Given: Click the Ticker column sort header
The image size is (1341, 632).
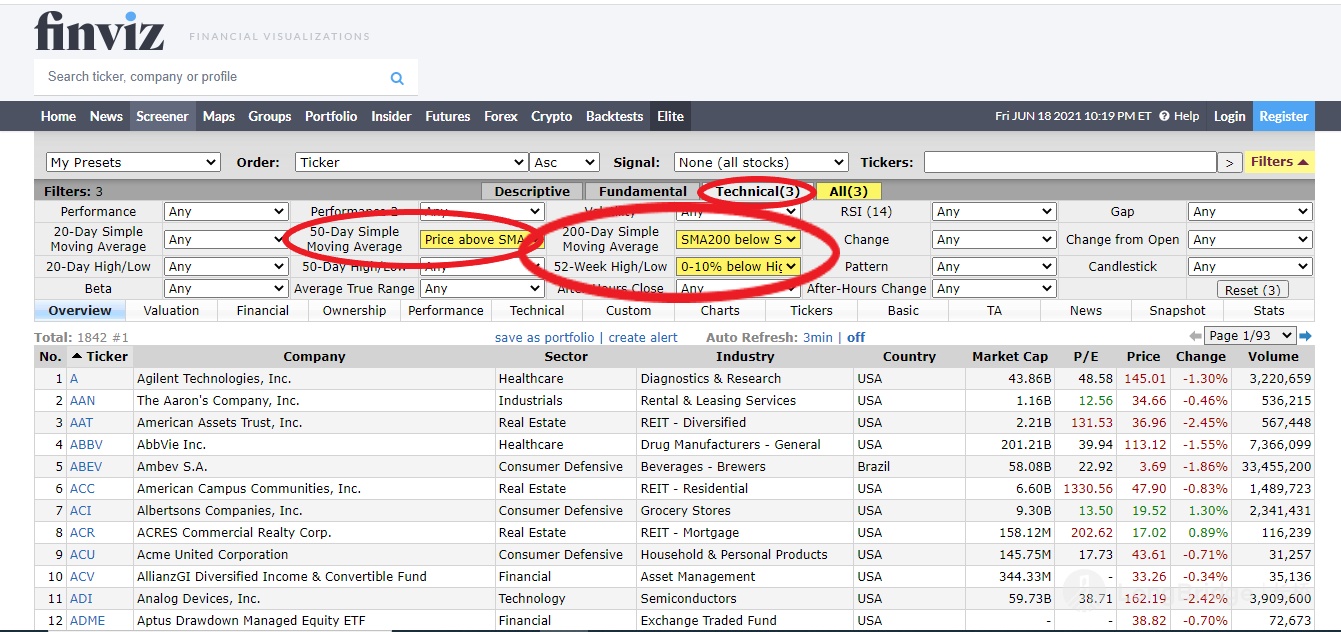Looking at the screenshot, I should (x=100, y=356).
